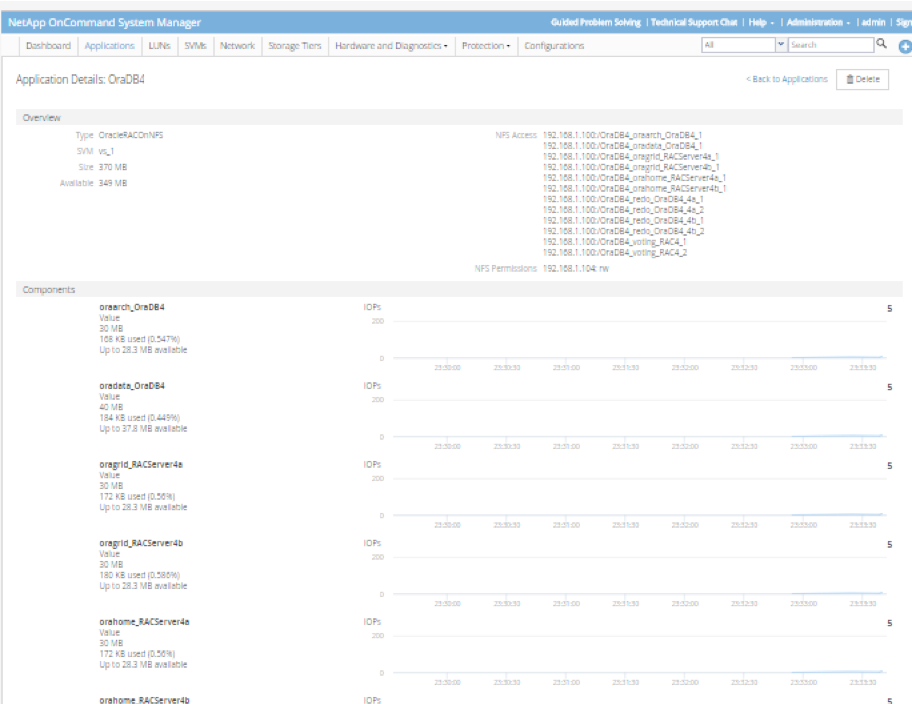Expand the Administration menu
This screenshot has height=704, width=912.
[x=818, y=22]
